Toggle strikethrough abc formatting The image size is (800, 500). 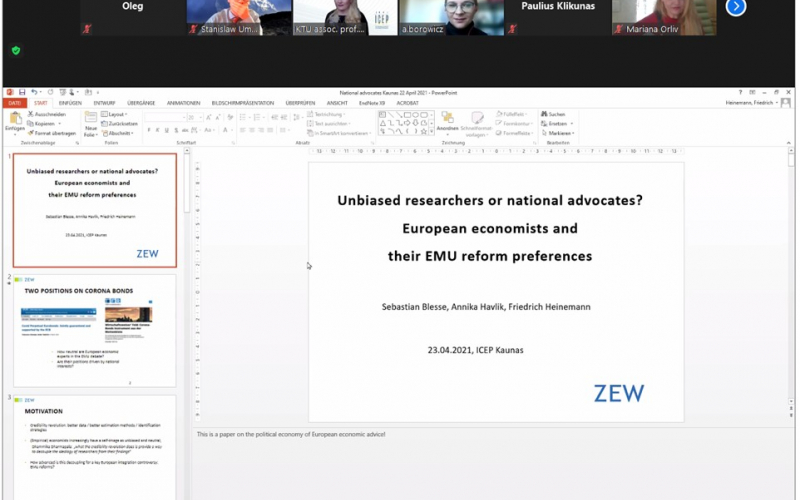coord(185,131)
